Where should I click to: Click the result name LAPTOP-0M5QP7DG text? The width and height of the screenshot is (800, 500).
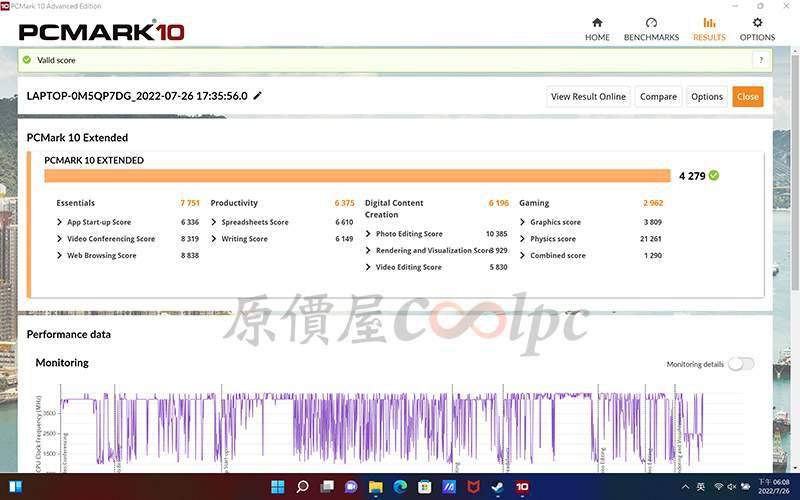(x=137, y=96)
